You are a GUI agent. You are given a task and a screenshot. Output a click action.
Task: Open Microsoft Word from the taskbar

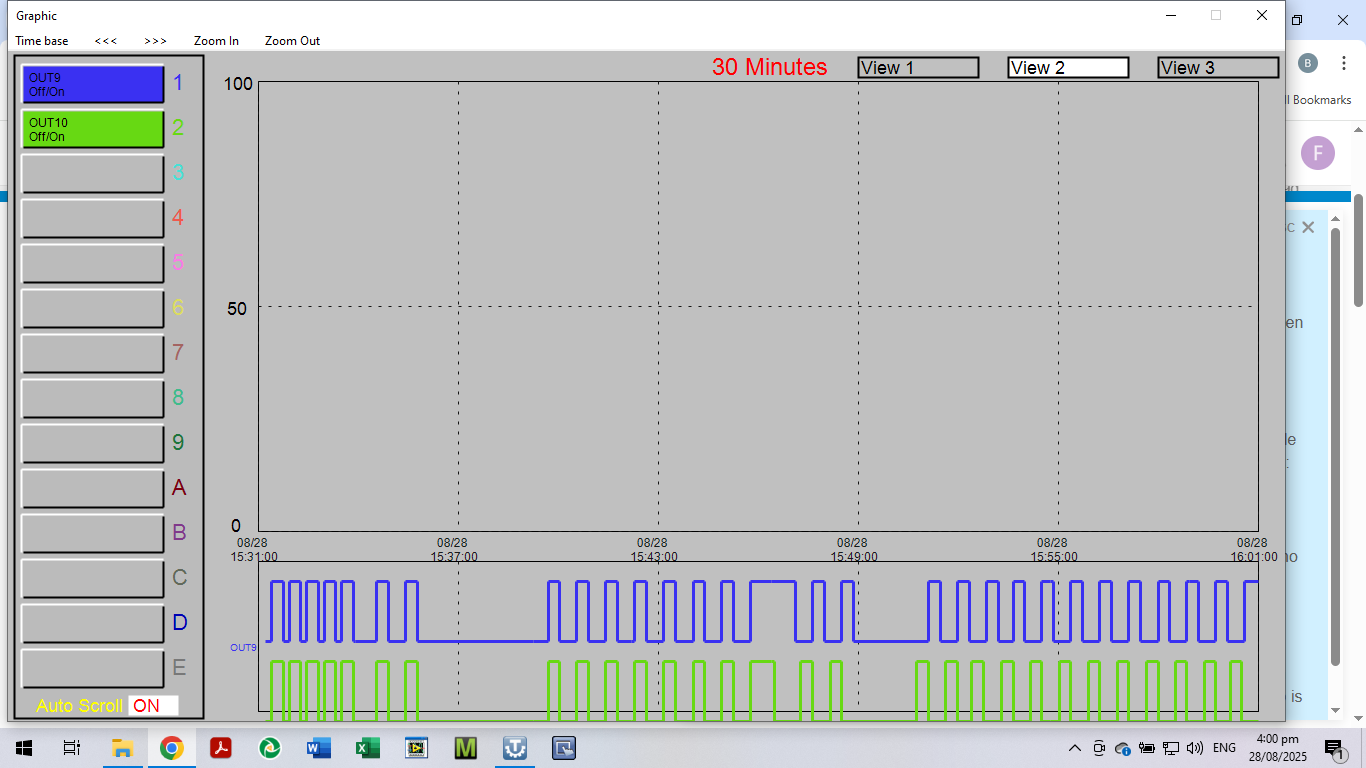(x=318, y=748)
